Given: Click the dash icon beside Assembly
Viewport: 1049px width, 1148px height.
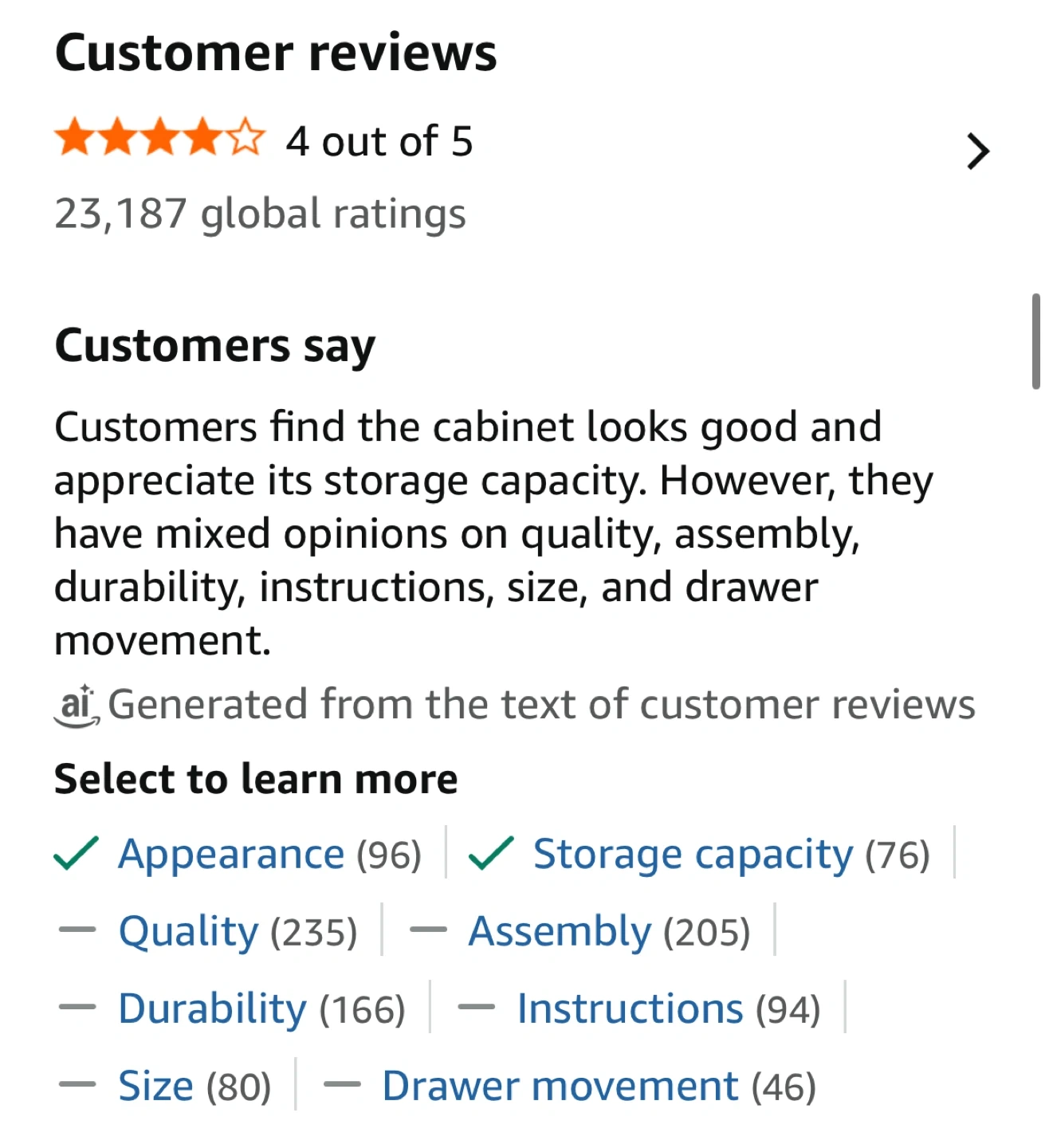Looking at the screenshot, I should coord(428,930).
